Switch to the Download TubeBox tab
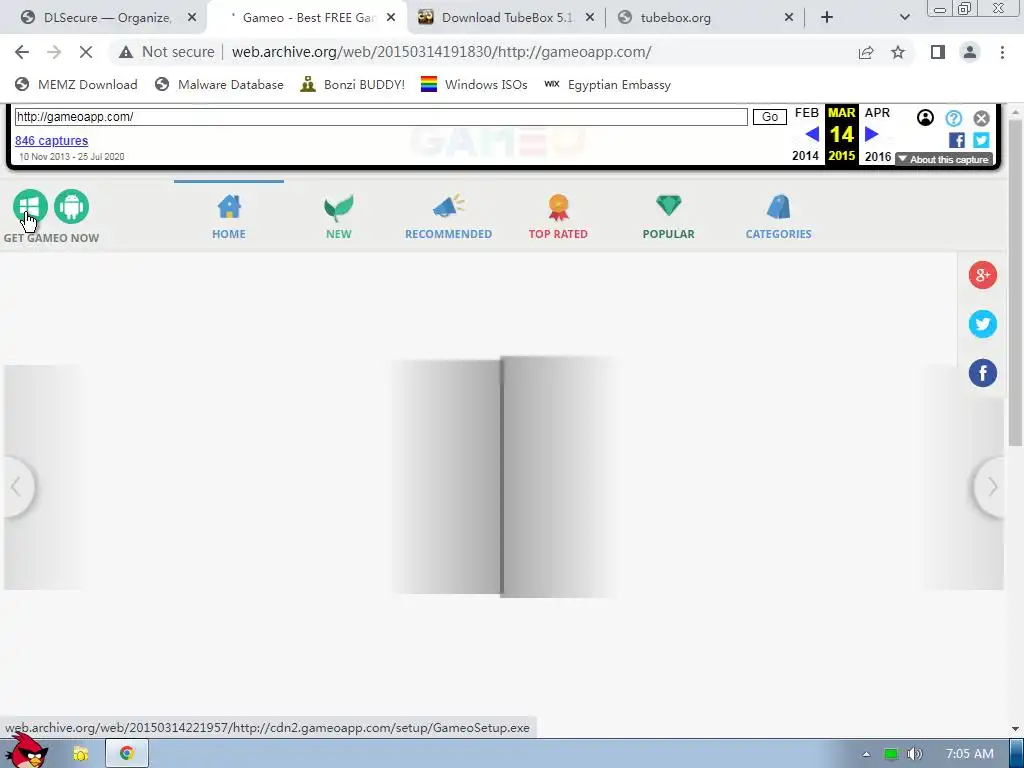Image resolution: width=1024 pixels, height=768 pixels. pos(506,18)
